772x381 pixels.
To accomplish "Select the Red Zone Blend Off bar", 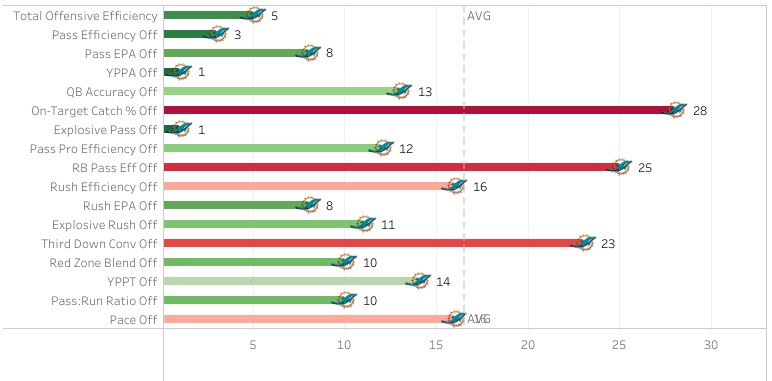I will 254,262.
